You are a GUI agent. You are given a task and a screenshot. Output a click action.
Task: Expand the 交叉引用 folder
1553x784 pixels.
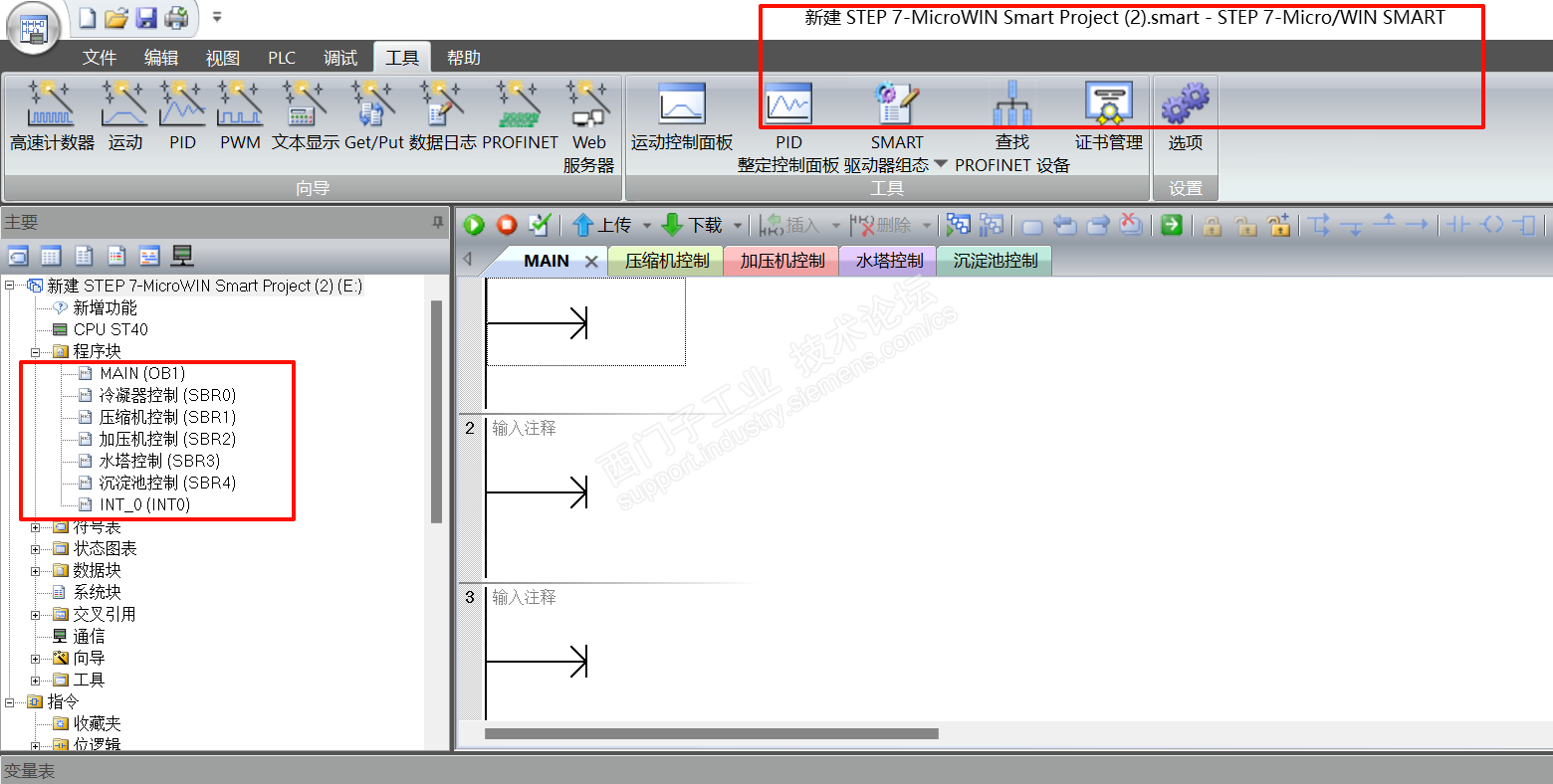[35, 614]
